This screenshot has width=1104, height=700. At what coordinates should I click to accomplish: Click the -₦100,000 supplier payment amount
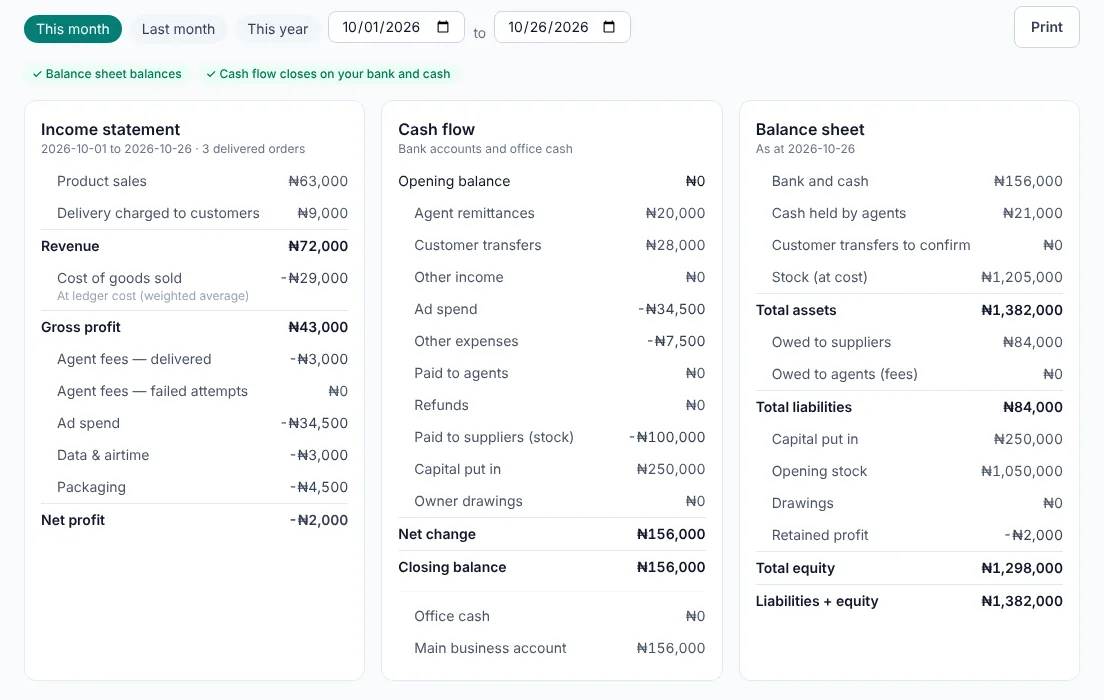click(667, 437)
